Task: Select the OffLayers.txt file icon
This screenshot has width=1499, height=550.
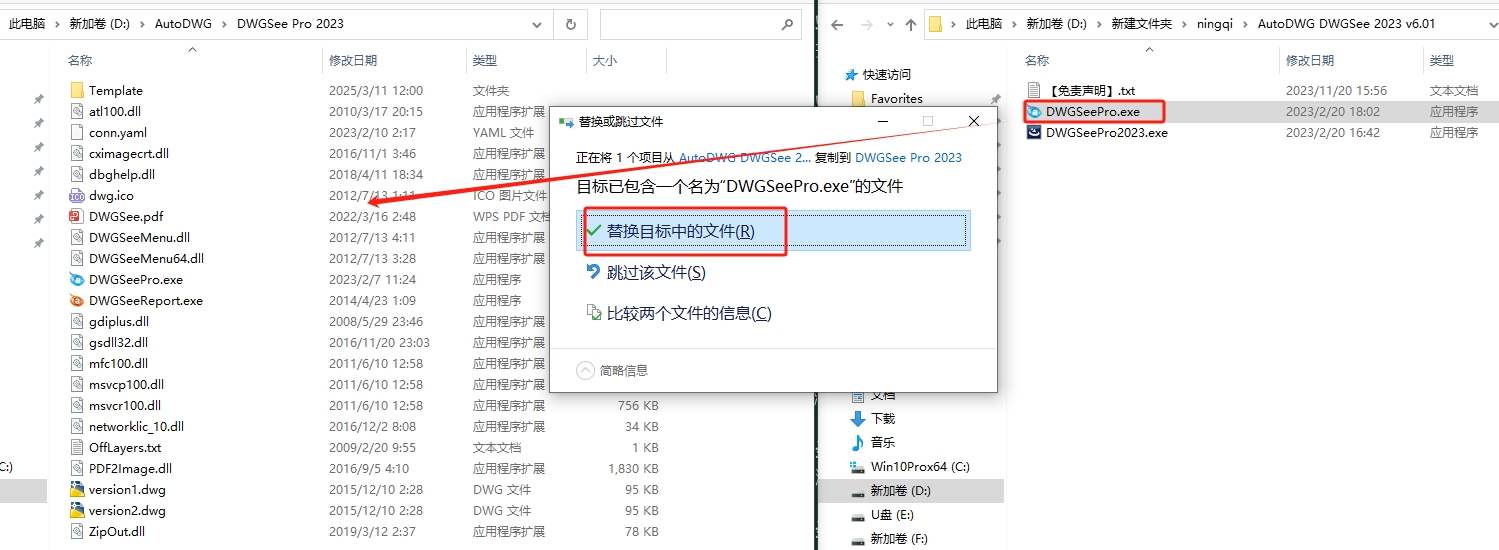Action: [78, 447]
